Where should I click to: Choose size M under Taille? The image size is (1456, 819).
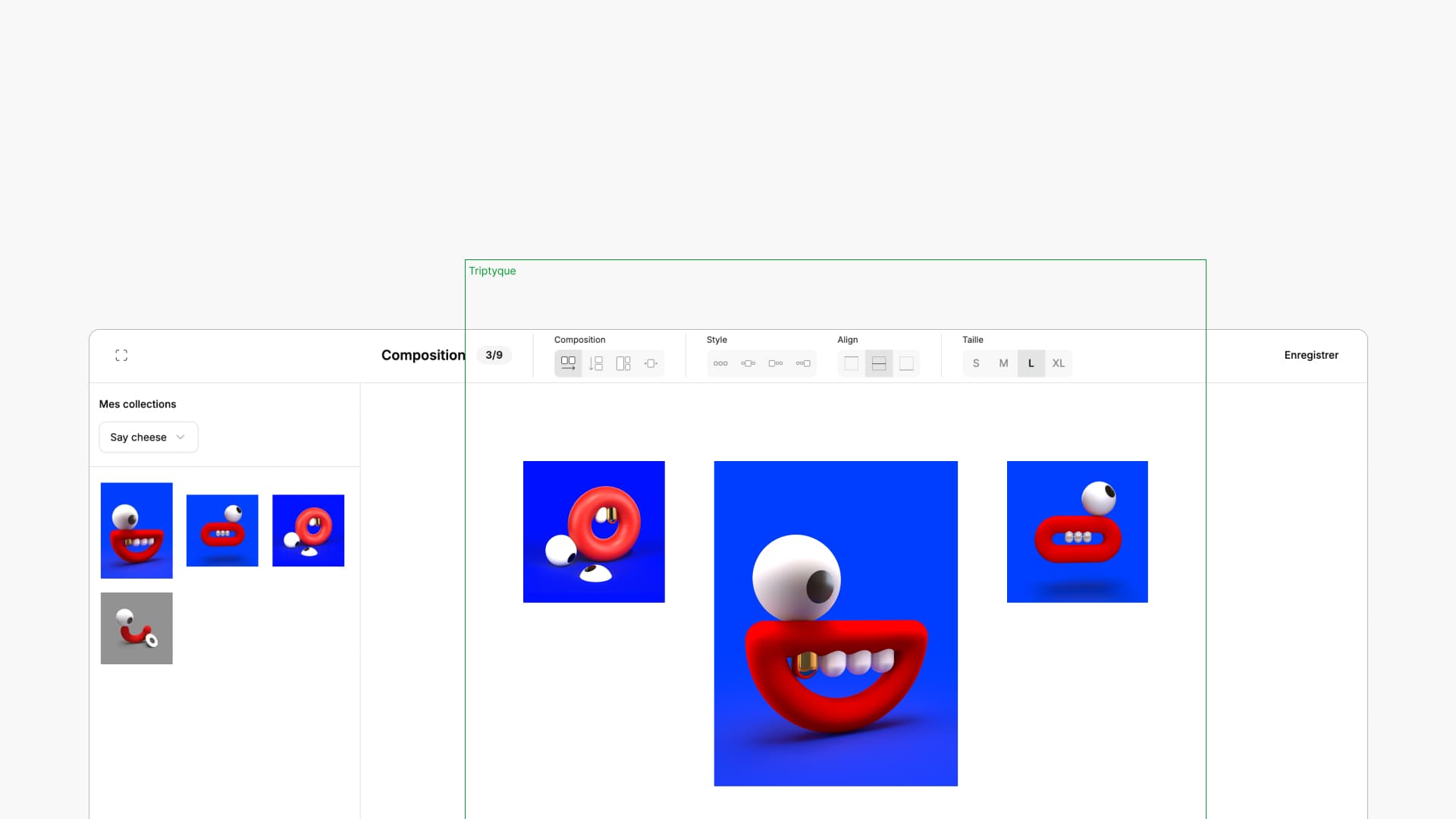(x=1003, y=363)
